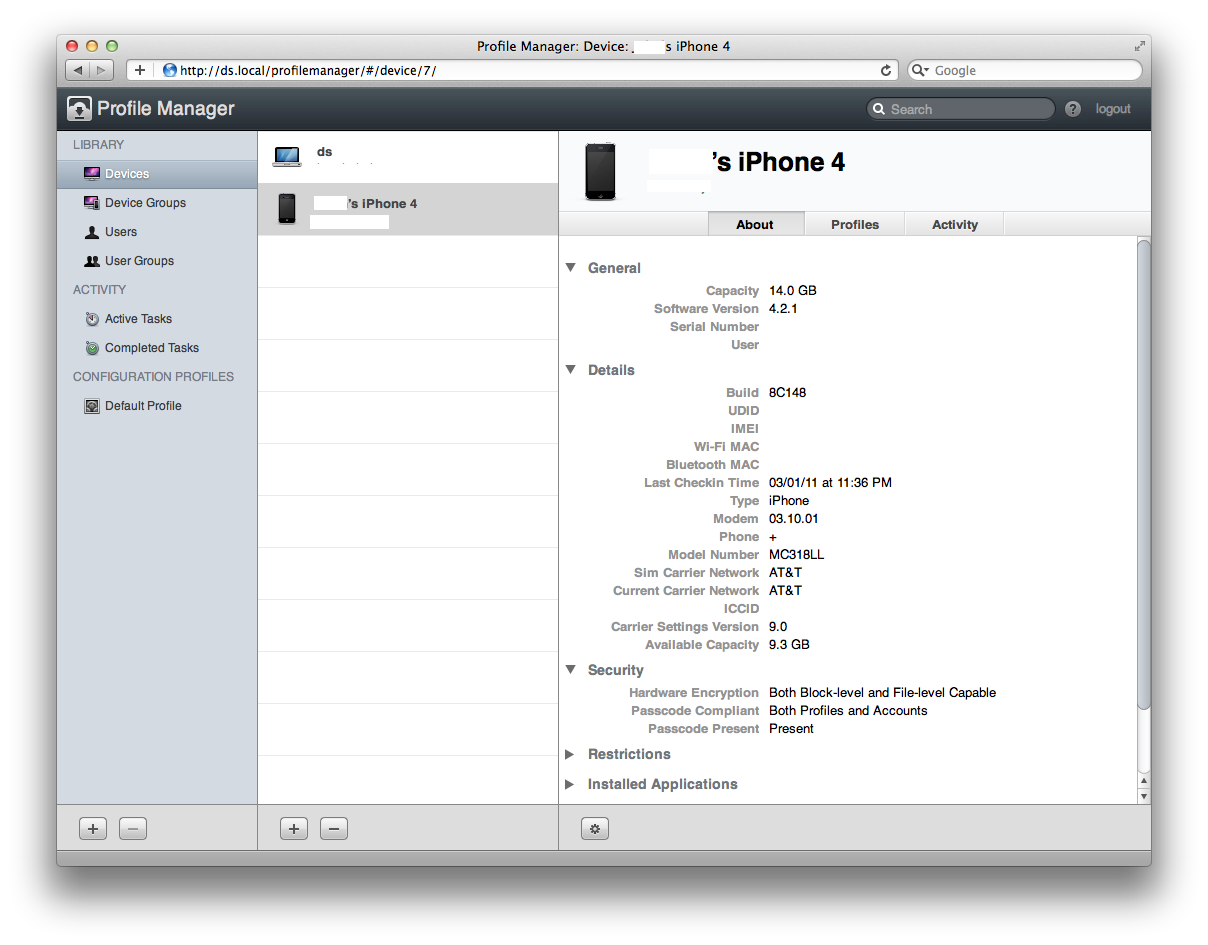Screen dimensions: 1208x945
Task: Click the device list row named ds
Action: point(408,157)
